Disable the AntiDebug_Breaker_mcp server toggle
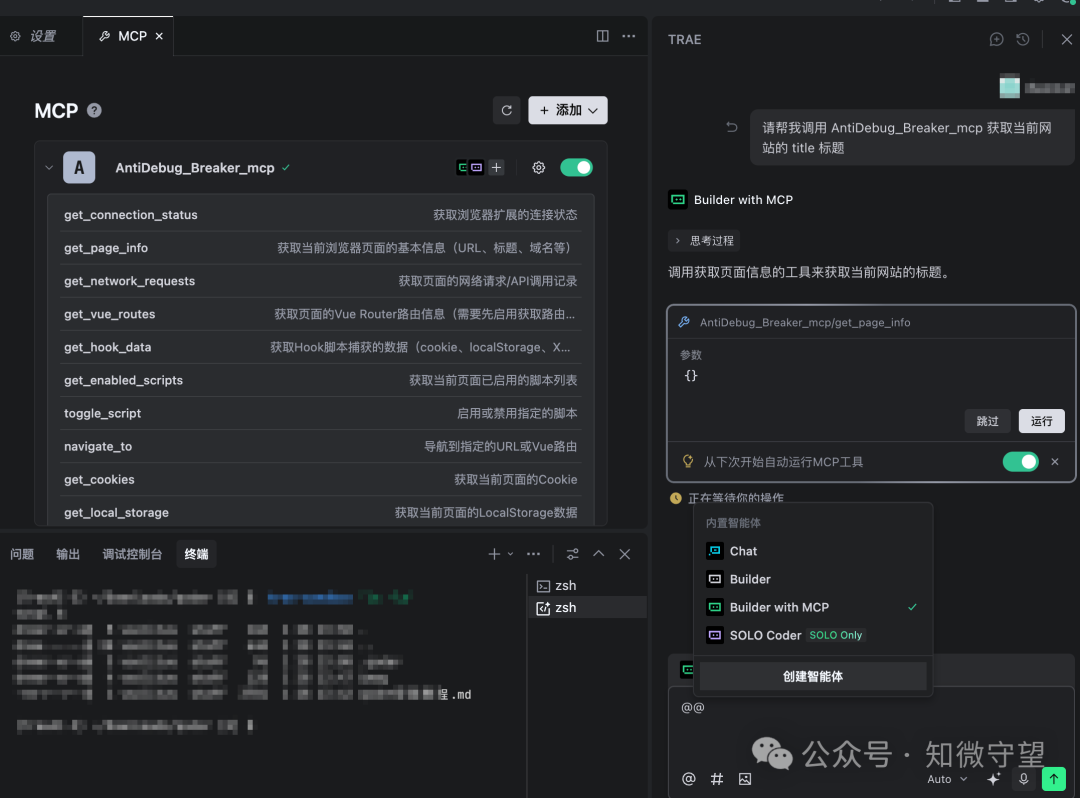The image size is (1080, 798). [x=577, y=167]
